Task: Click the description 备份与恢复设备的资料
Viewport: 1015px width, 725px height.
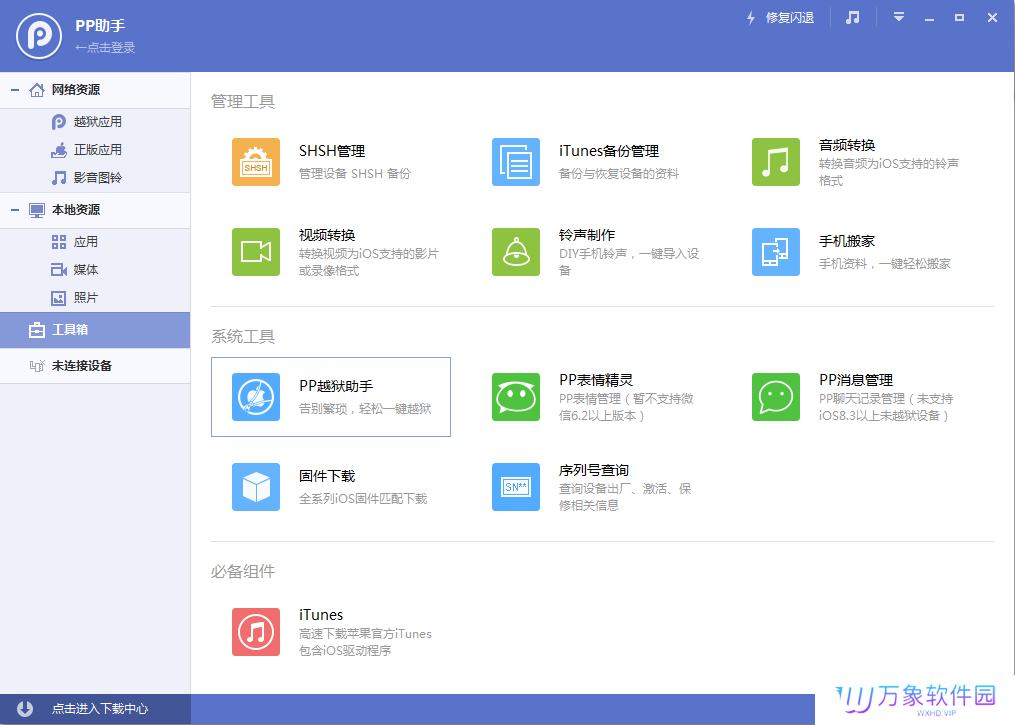Action: 619,173
